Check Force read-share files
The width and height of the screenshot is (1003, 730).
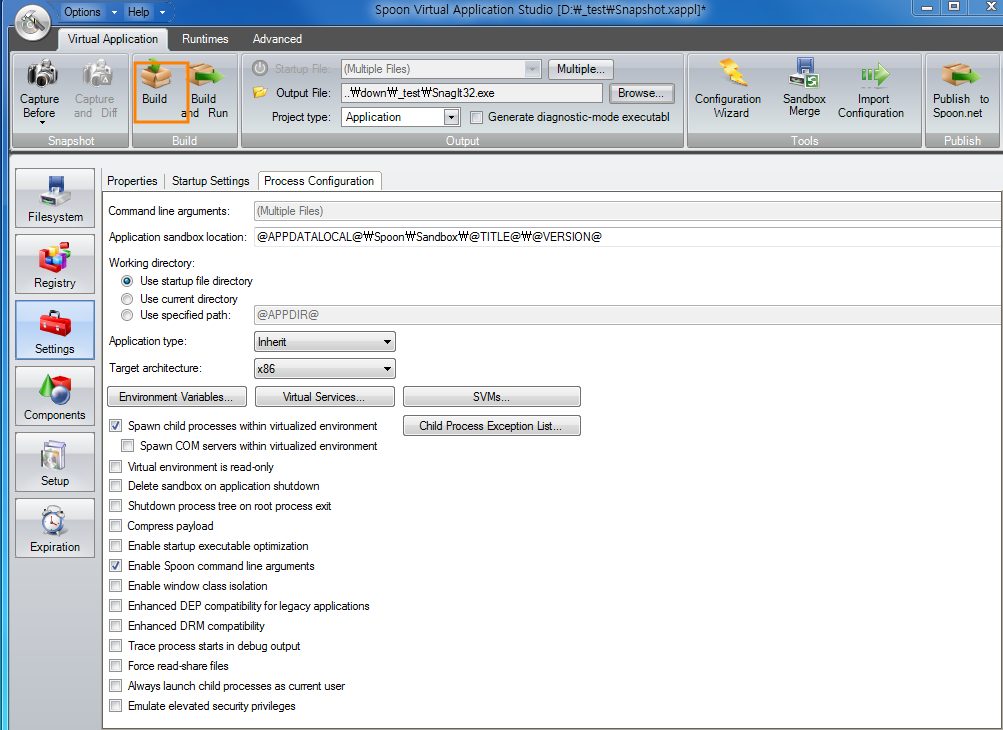pos(116,665)
